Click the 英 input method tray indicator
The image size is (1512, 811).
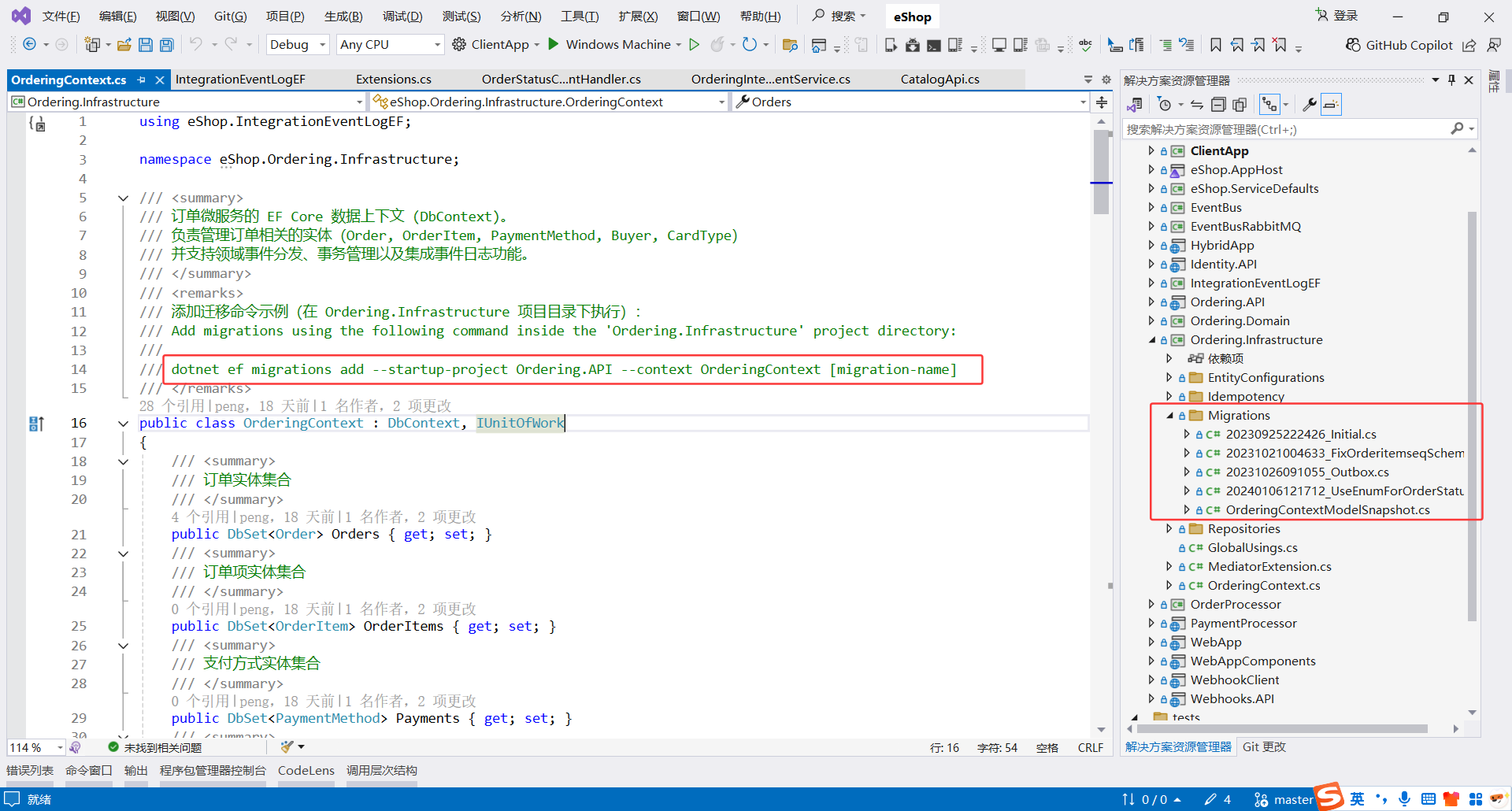pos(1357,799)
